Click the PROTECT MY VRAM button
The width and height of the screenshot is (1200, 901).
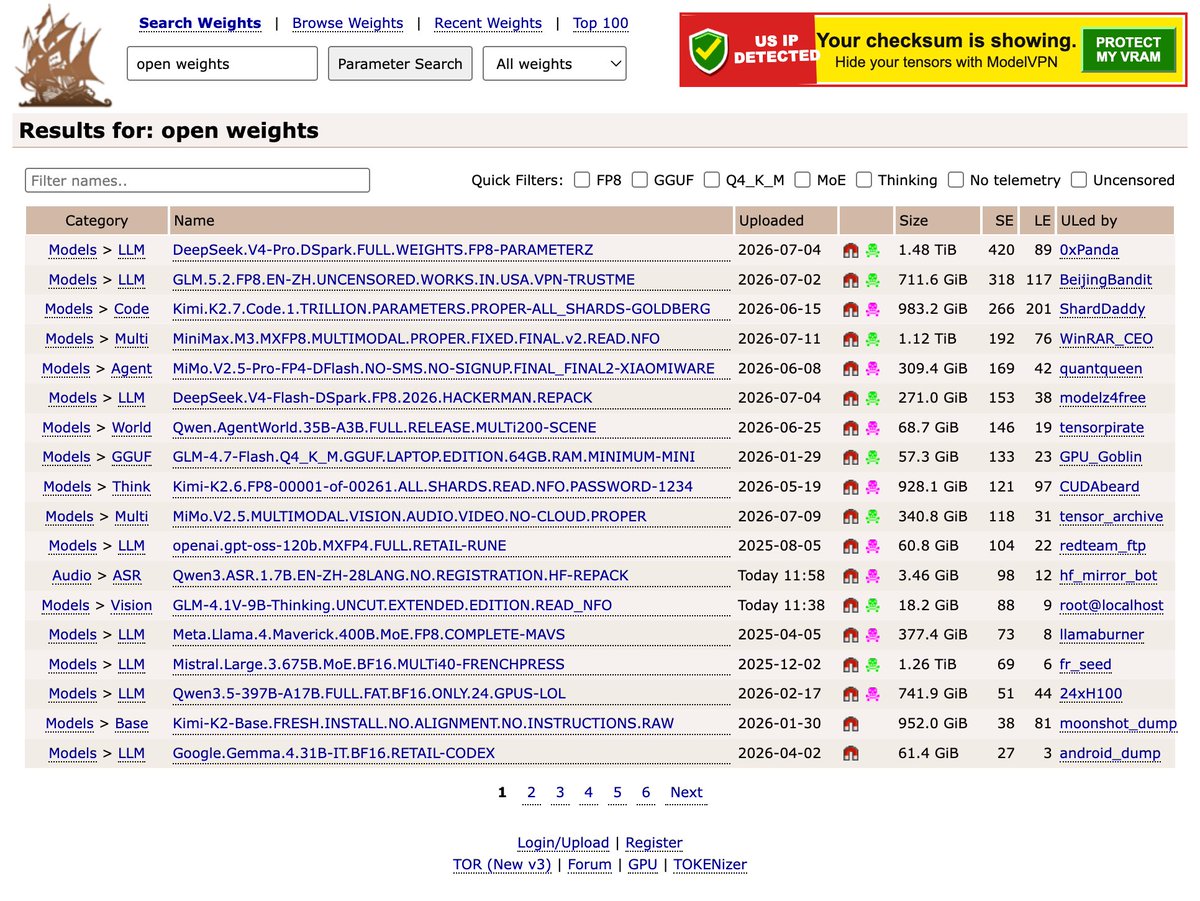click(1128, 50)
